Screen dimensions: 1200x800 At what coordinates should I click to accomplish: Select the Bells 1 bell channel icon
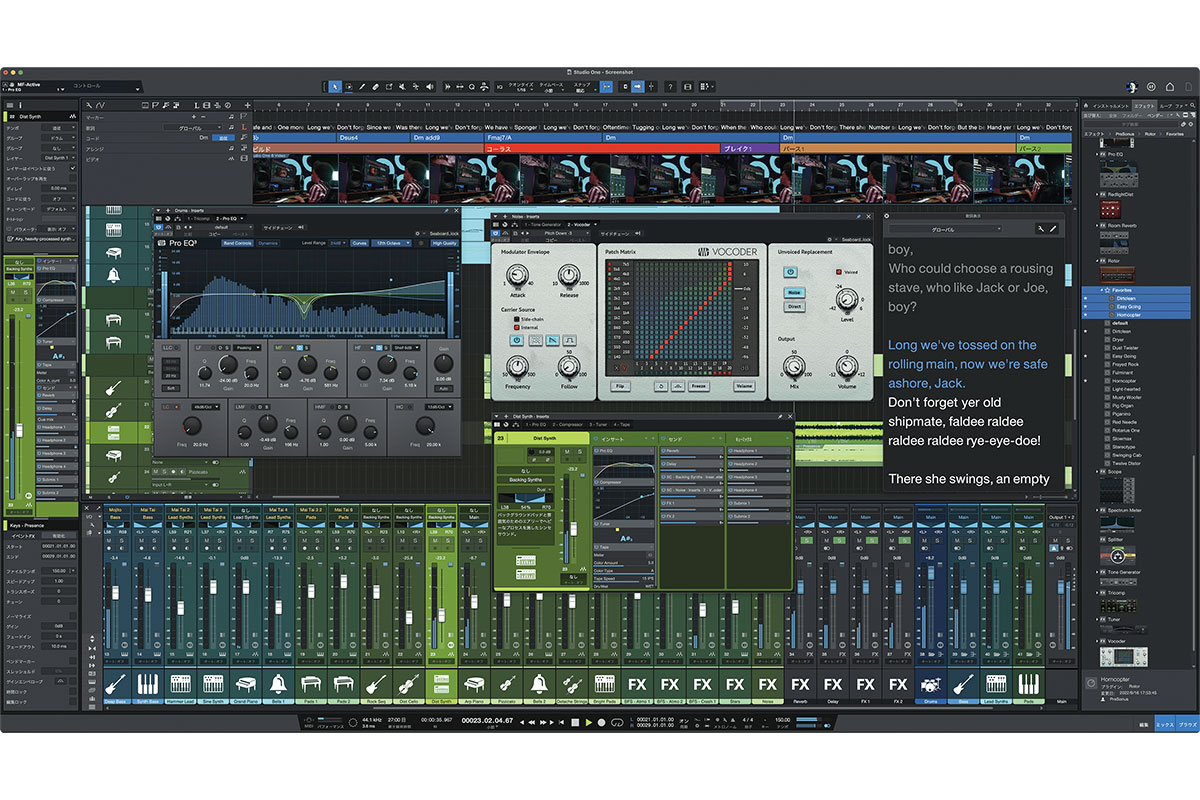point(278,685)
